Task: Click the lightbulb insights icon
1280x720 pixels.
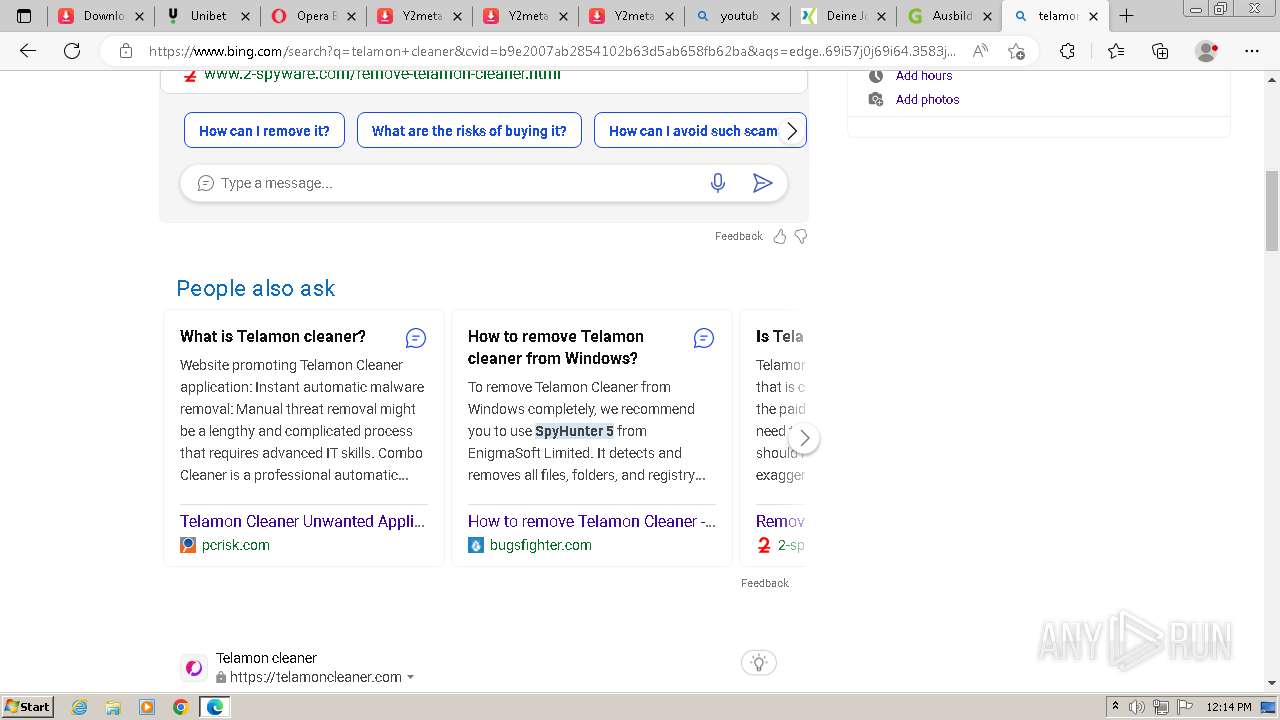Action: tap(759, 662)
